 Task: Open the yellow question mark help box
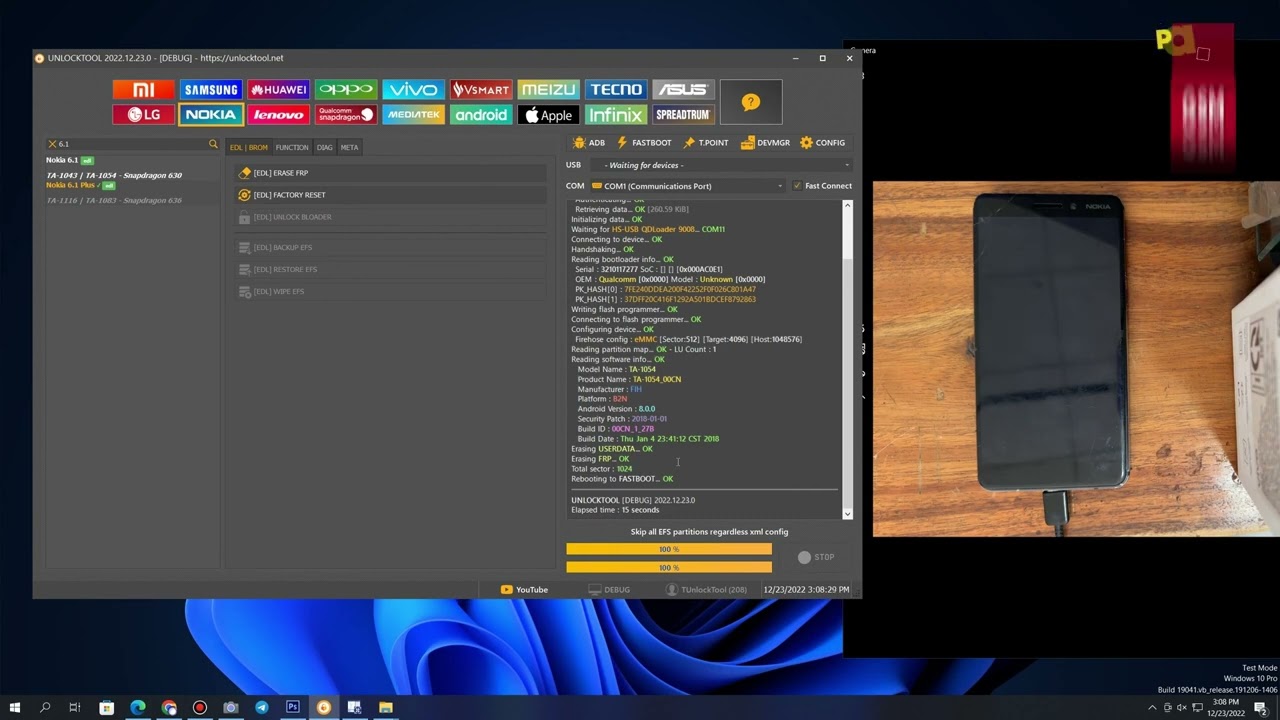tap(751, 102)
